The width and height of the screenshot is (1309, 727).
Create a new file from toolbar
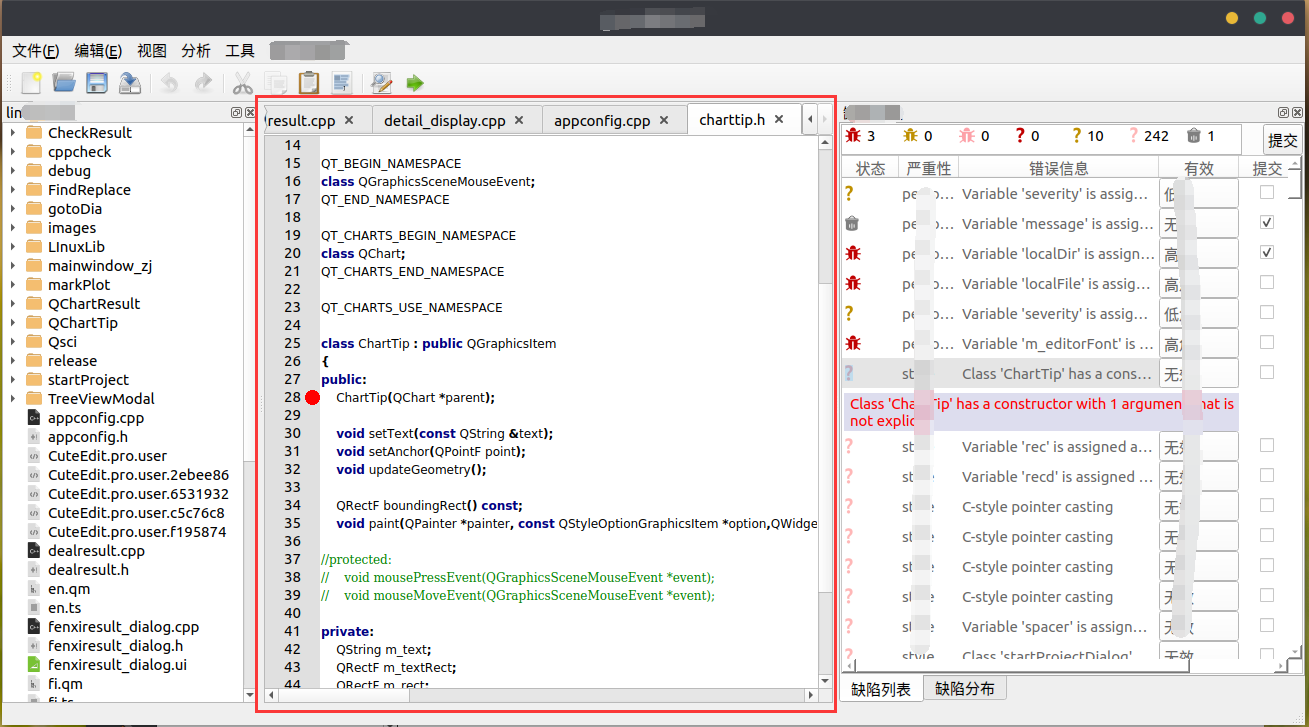[x=31, y=83]
